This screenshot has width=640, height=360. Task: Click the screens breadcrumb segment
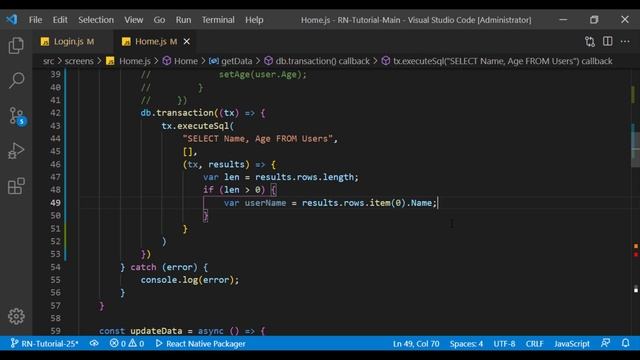coord(79,61)
